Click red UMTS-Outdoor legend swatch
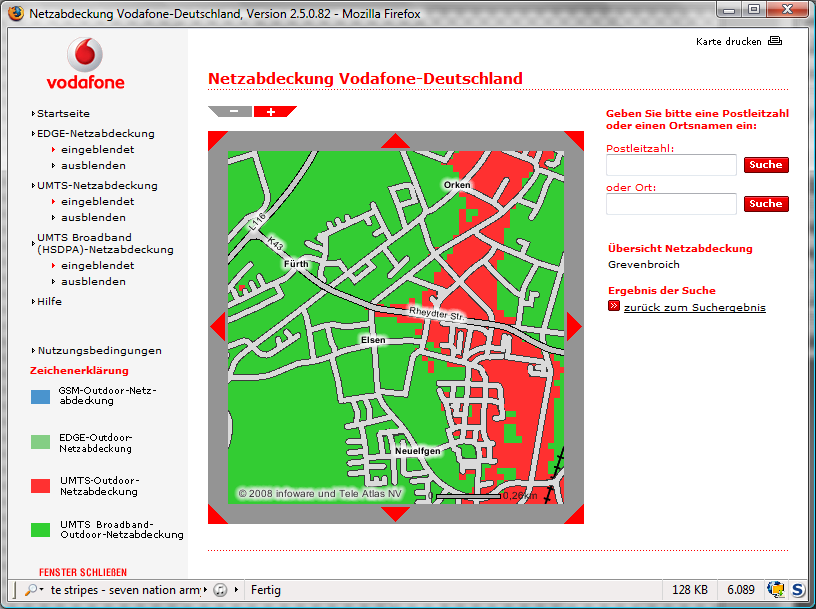 (x=41, y=486)
